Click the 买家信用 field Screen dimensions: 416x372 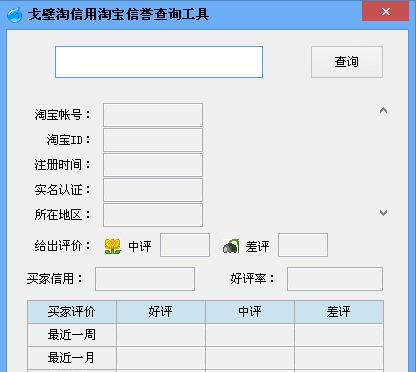[x=145, y=279]
